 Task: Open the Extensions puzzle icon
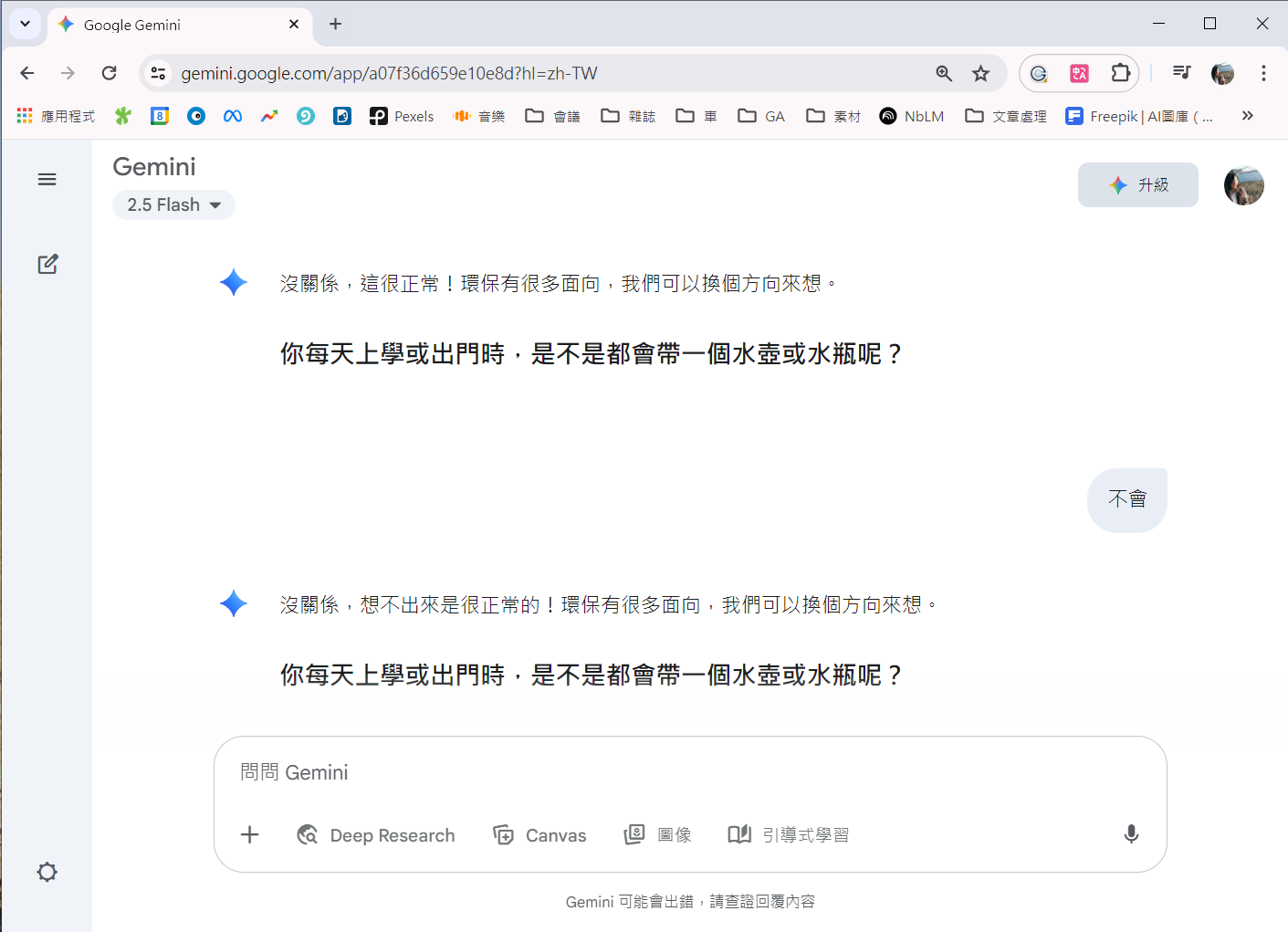click(x=1120, y=73)
